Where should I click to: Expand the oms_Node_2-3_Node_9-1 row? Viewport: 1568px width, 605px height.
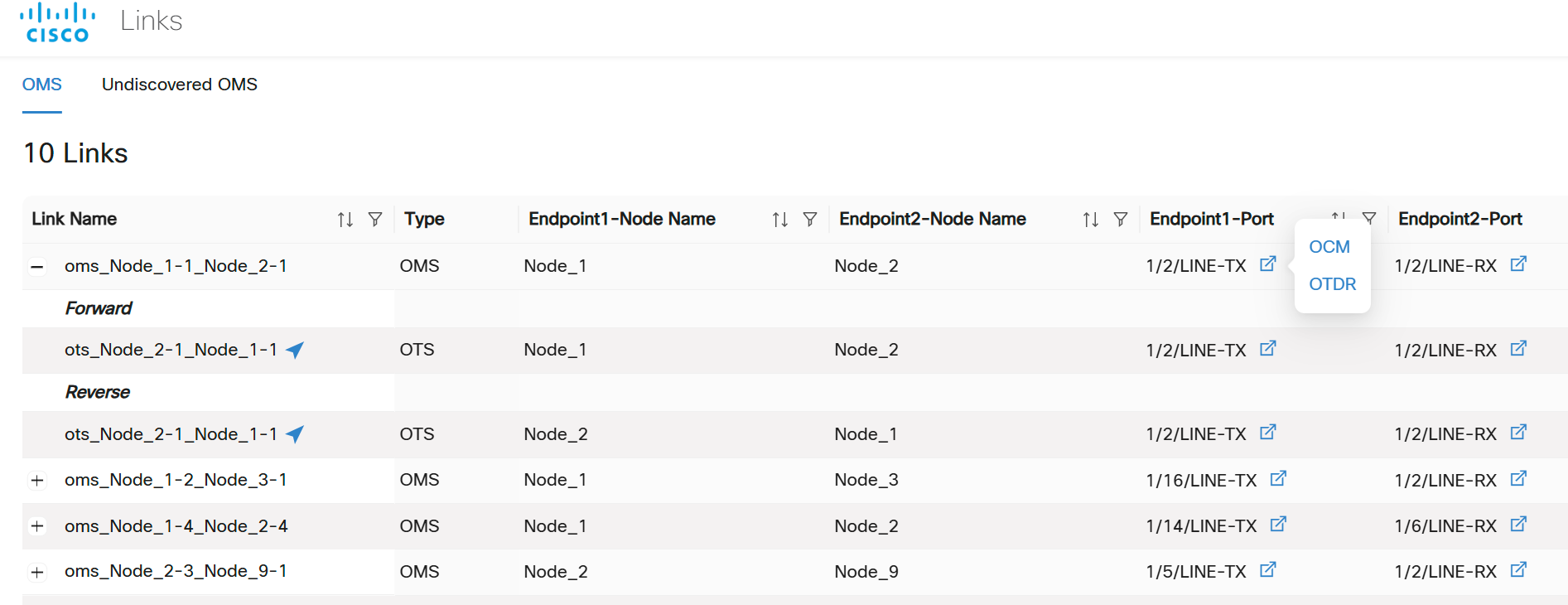pyautogui.click(x=37, y=573)
